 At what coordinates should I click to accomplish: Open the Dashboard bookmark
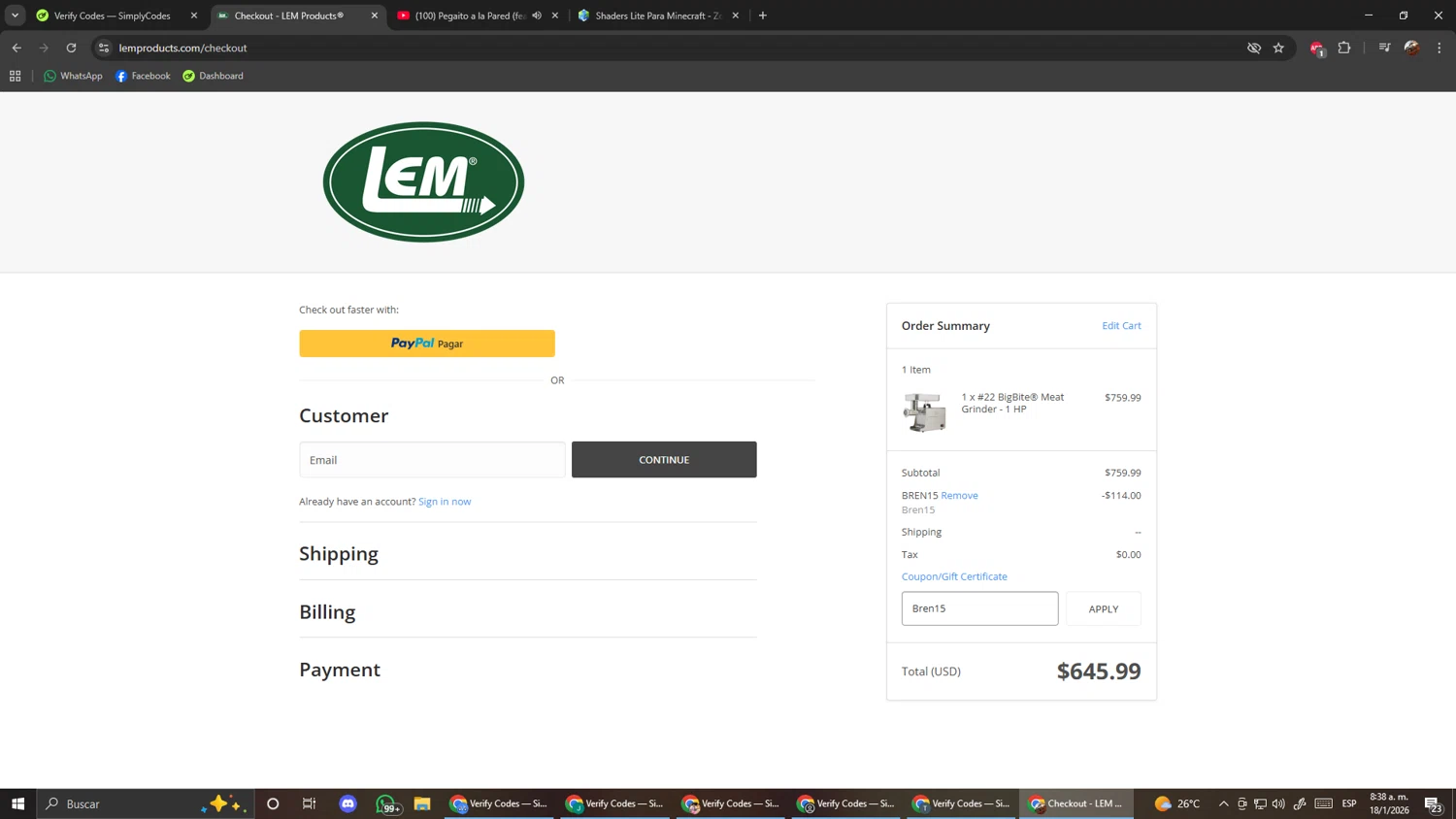(214, 76)
